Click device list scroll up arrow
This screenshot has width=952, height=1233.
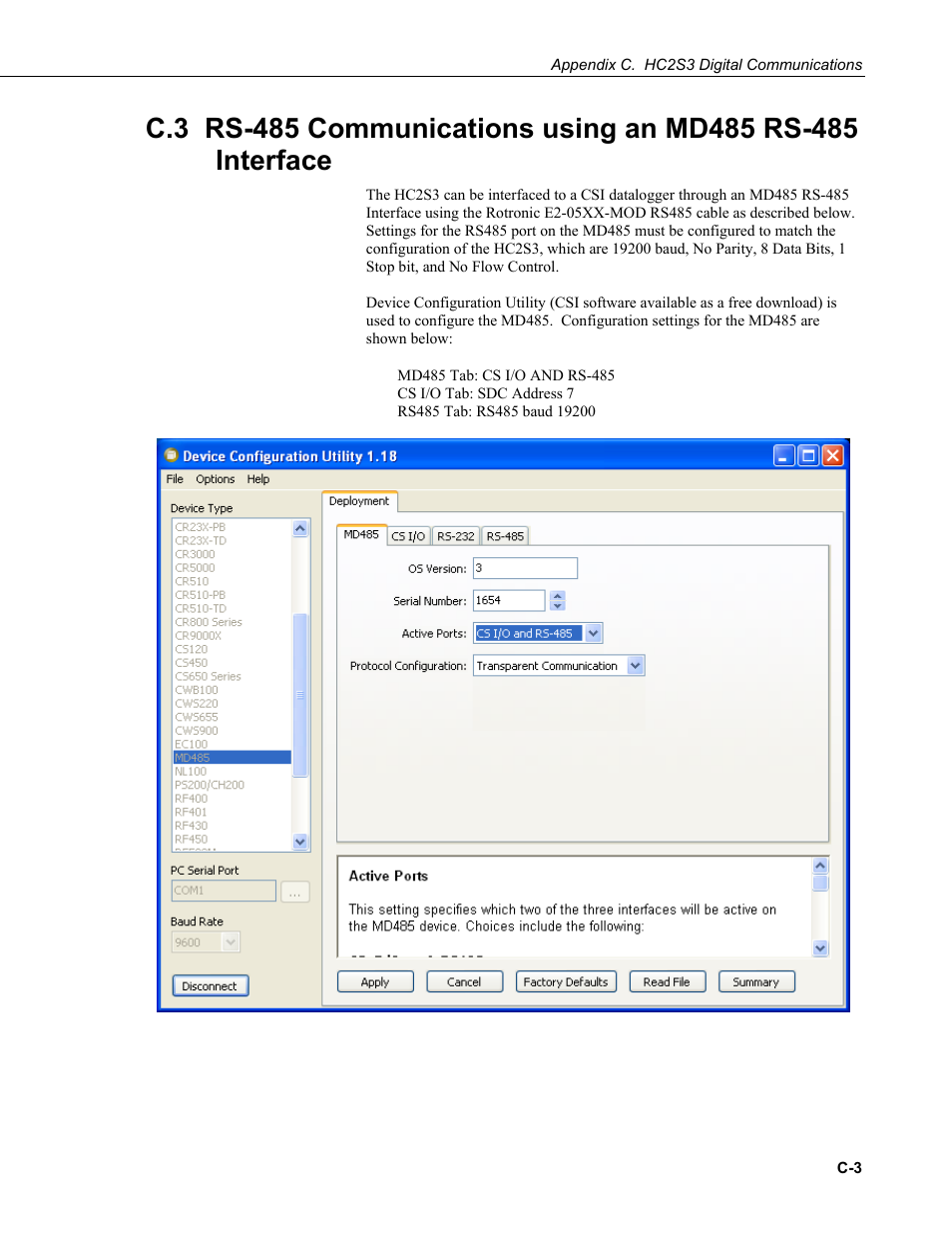click(x=300, y=528)
